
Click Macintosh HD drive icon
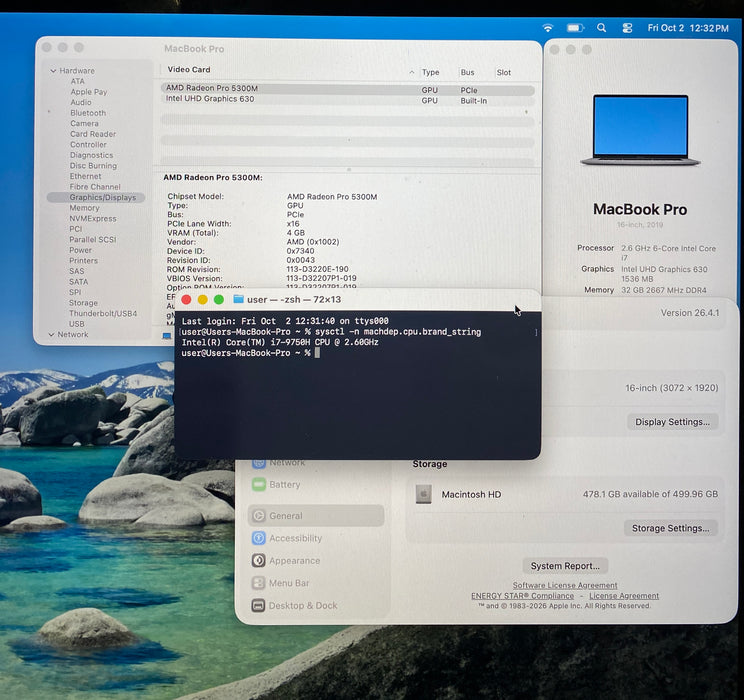tap(423, 494)
